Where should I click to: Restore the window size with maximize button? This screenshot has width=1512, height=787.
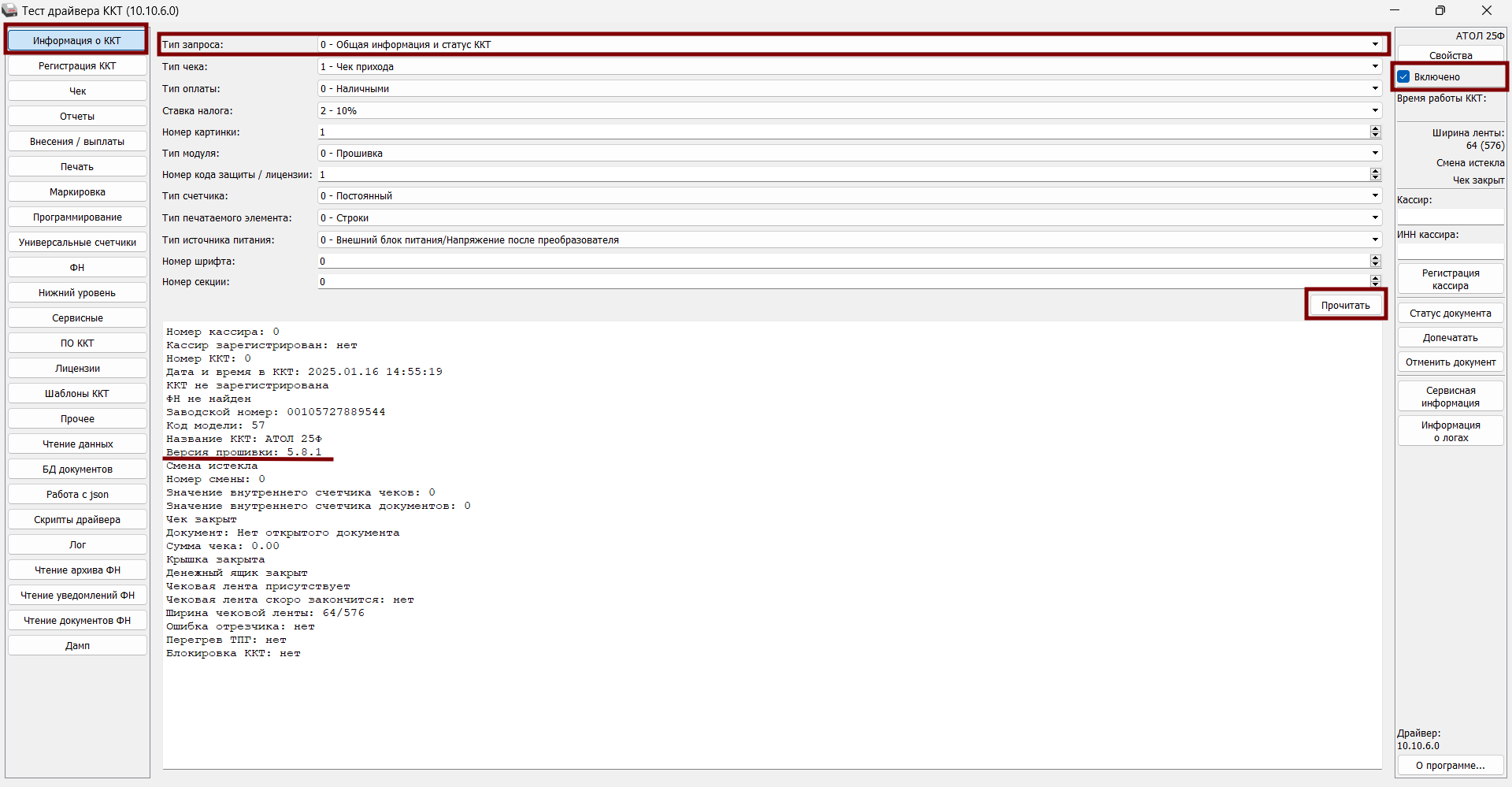coord(1440,10)
